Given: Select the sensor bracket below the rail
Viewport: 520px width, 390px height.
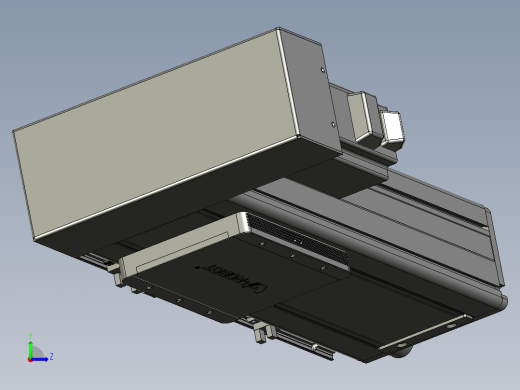Looking at the screenshot, I should (x=261, y=332).
